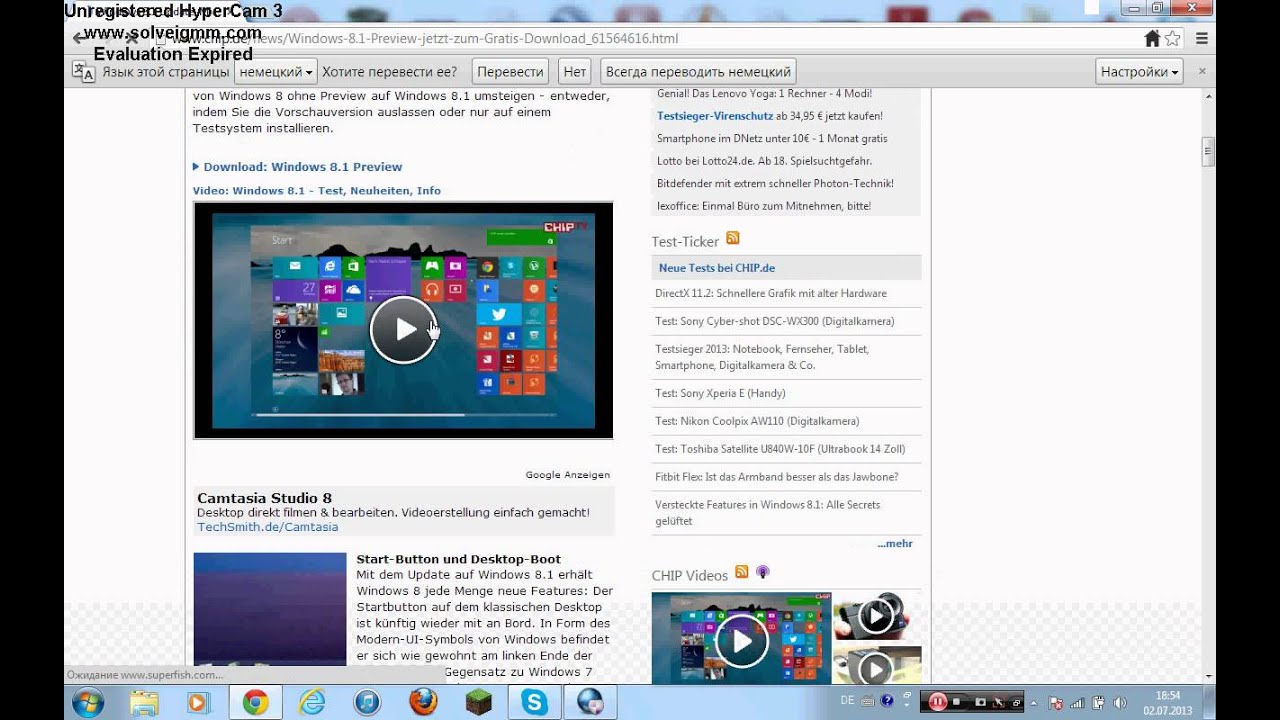Open the Testsieger-Virenschutz ad link
1280x720 pixels.
[x=715, y=116]
